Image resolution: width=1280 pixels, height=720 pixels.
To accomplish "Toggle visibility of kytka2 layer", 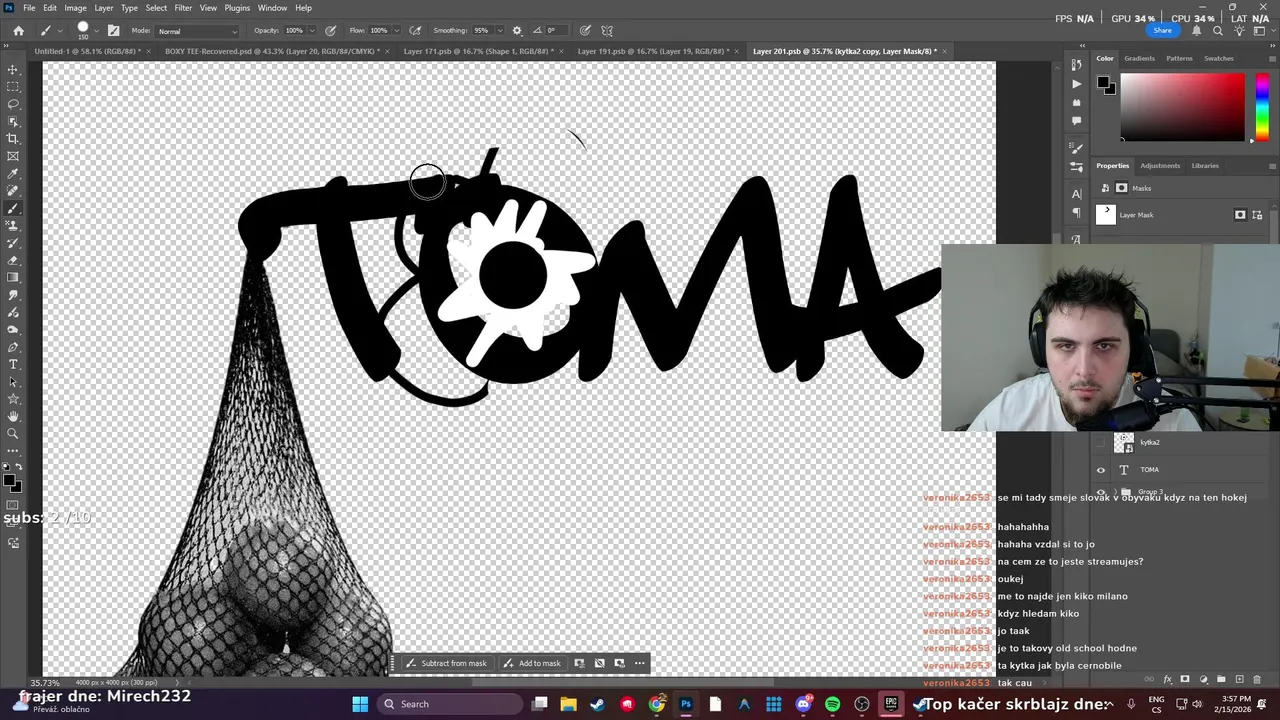I will (x=1101, y=443).
